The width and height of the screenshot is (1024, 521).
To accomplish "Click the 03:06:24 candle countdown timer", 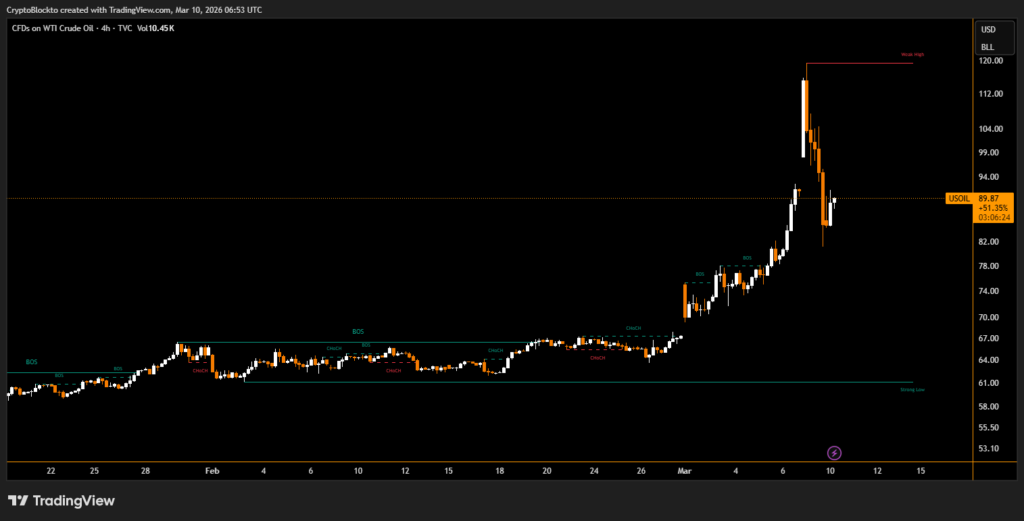I will [x=992, y=217].
